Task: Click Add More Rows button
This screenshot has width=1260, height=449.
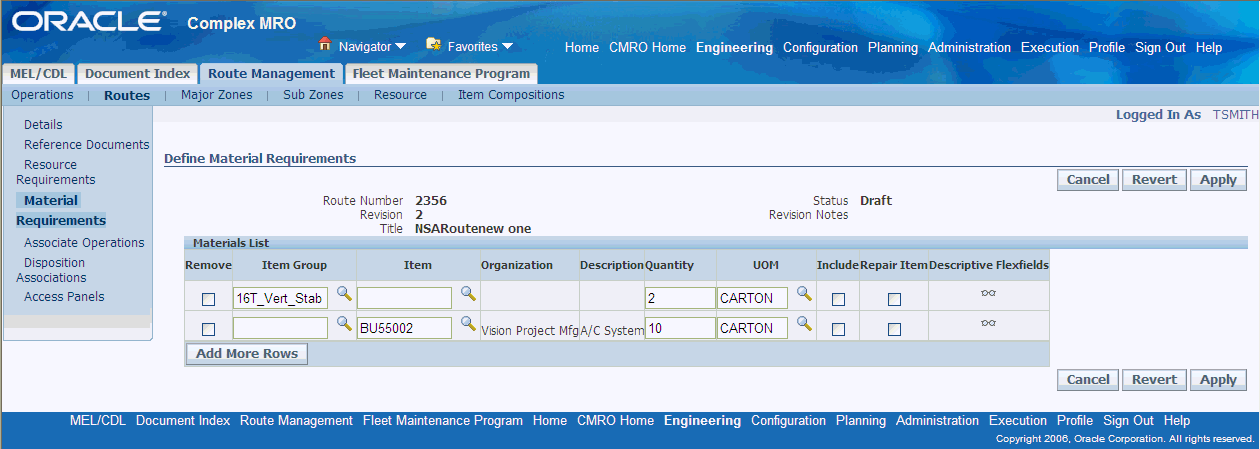Action: pos(247,354)
